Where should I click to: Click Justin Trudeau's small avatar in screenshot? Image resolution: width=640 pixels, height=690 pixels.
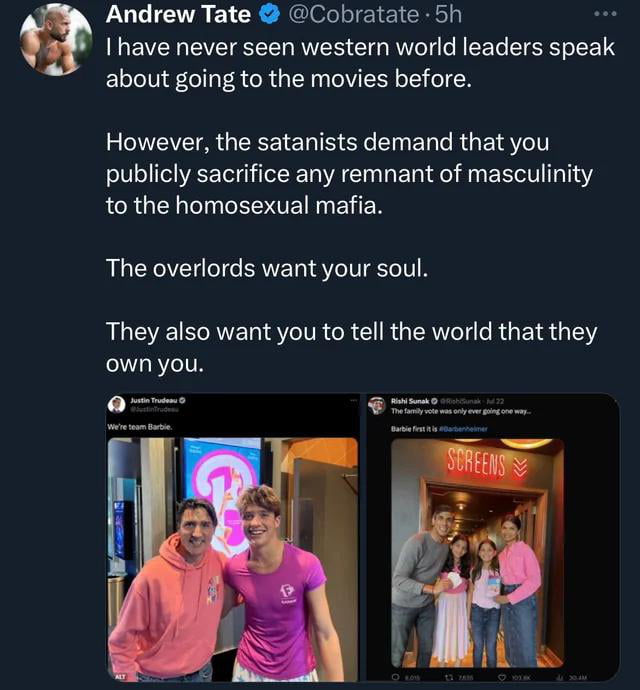[117, 404]
